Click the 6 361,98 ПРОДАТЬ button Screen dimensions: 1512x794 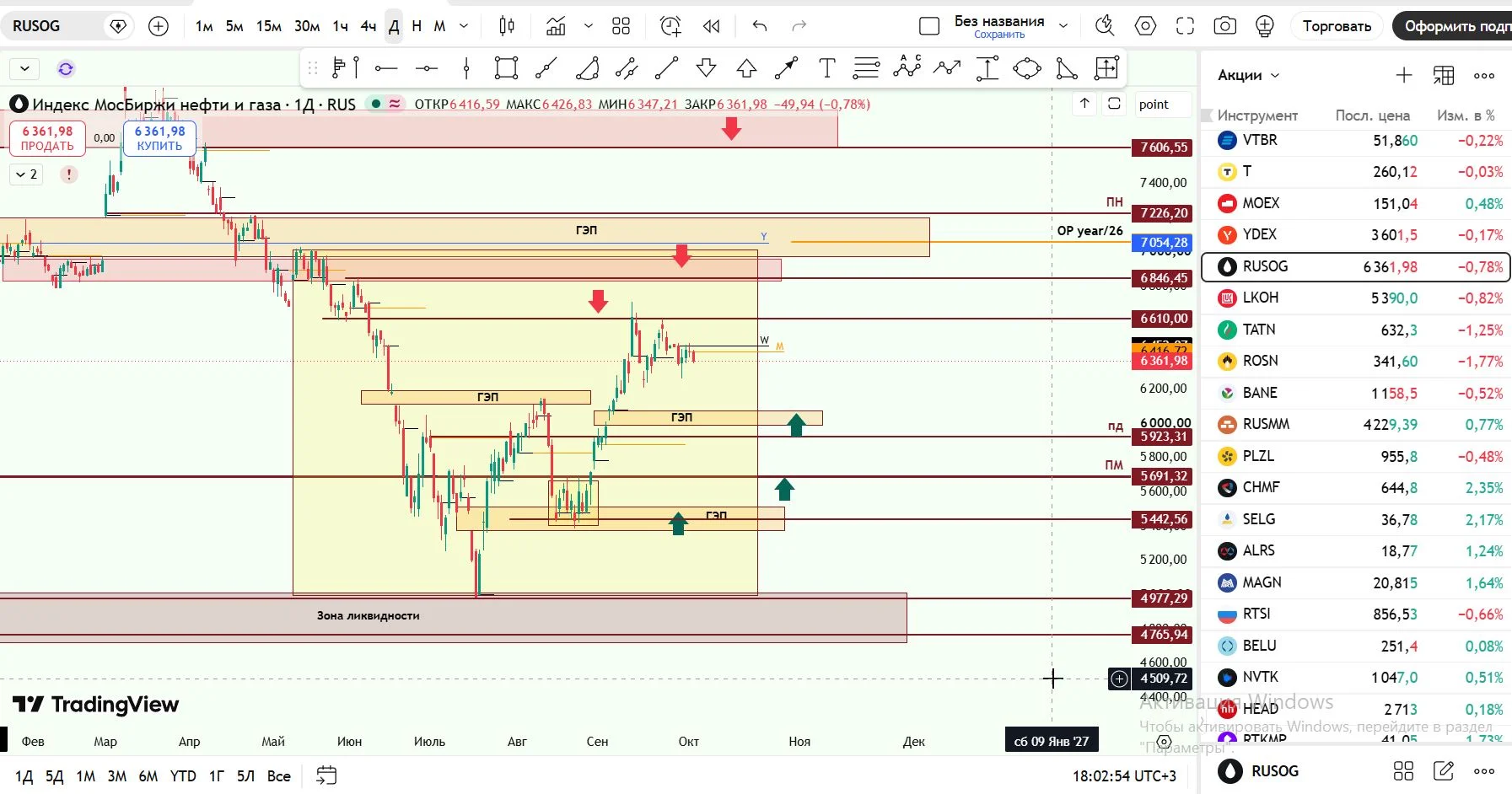47,138
